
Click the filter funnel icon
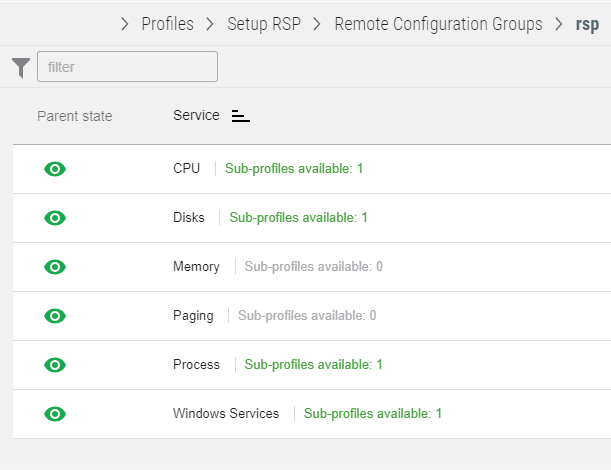(x=21, y=68)
